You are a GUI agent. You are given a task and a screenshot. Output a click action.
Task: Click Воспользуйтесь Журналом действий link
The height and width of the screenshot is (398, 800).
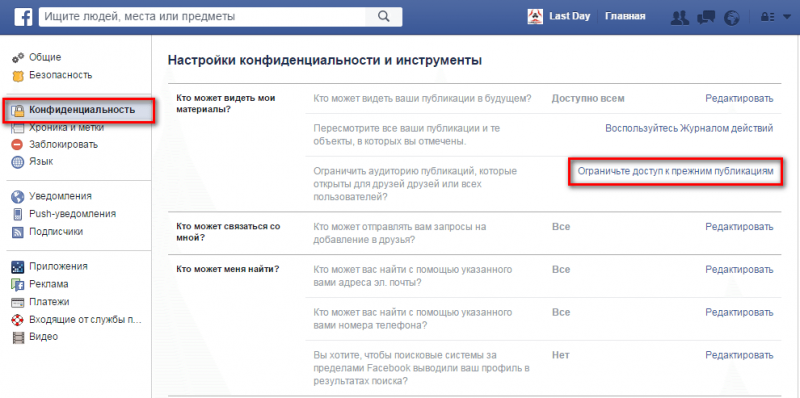(689, 128)
